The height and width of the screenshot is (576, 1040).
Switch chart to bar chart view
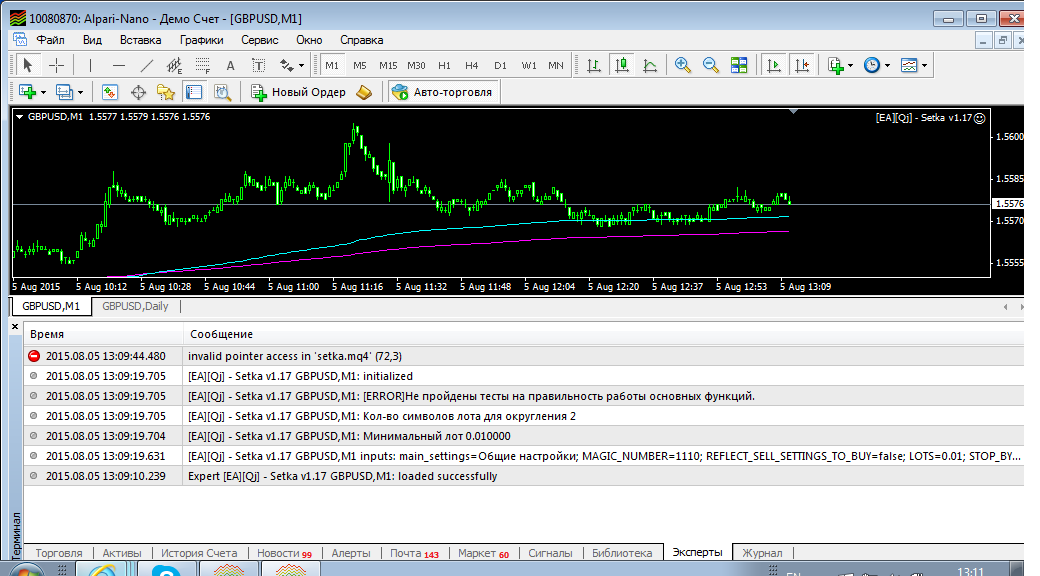pyautogui.click(x=594, y=65)
